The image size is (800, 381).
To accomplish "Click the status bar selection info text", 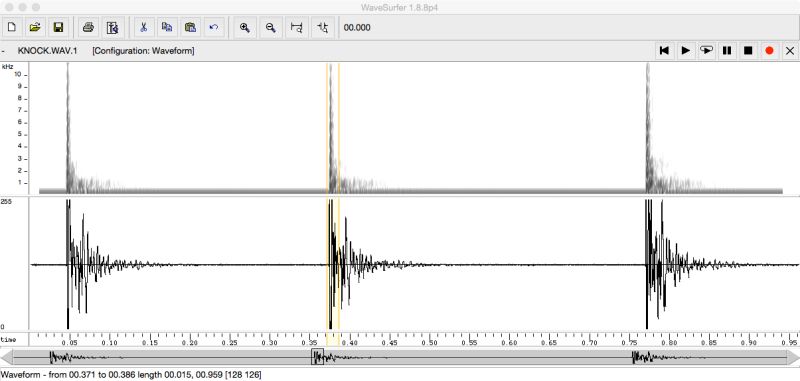I will coord(132,375).
